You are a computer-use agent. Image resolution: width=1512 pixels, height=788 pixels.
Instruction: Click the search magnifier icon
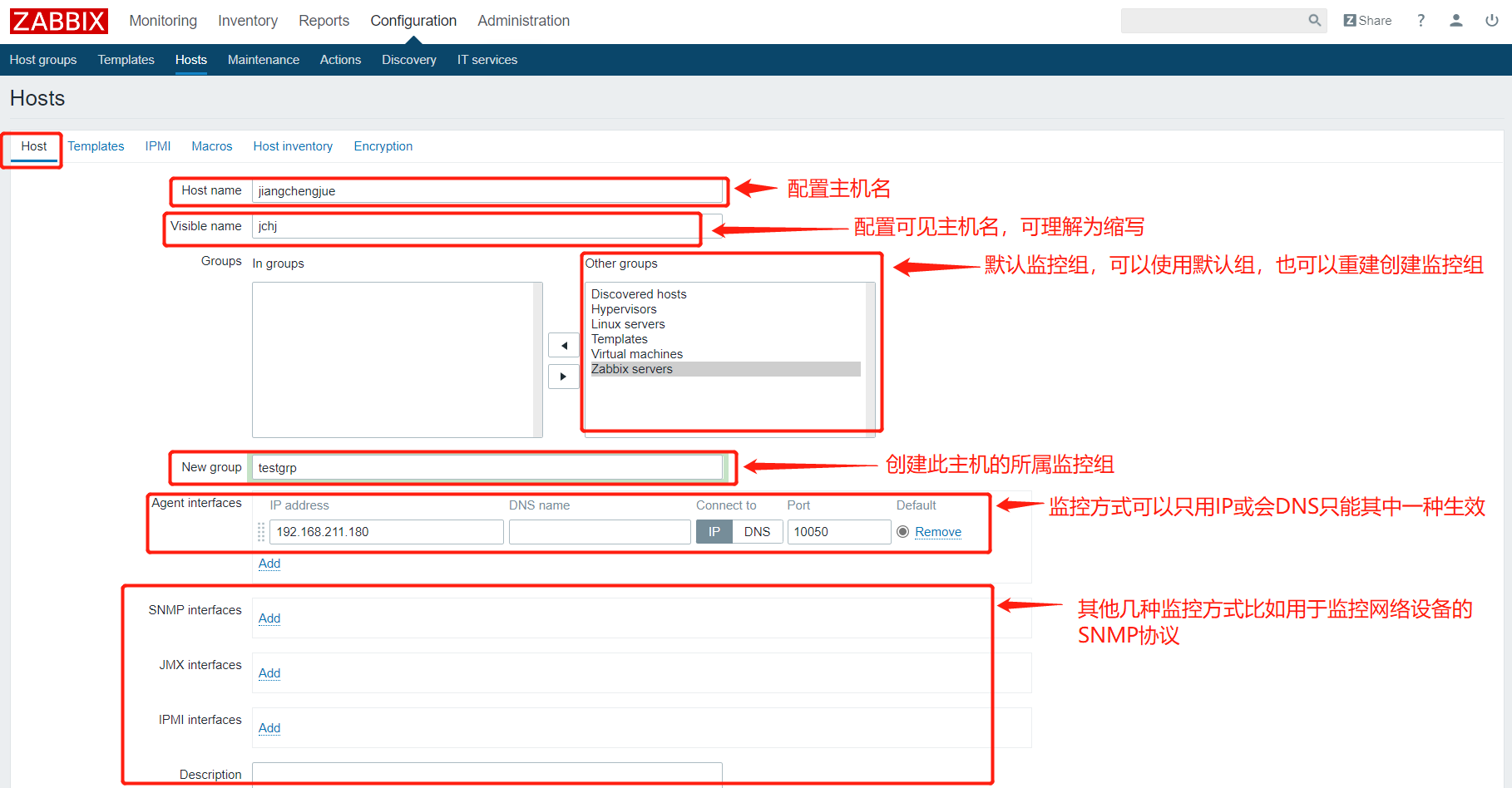1314,21
